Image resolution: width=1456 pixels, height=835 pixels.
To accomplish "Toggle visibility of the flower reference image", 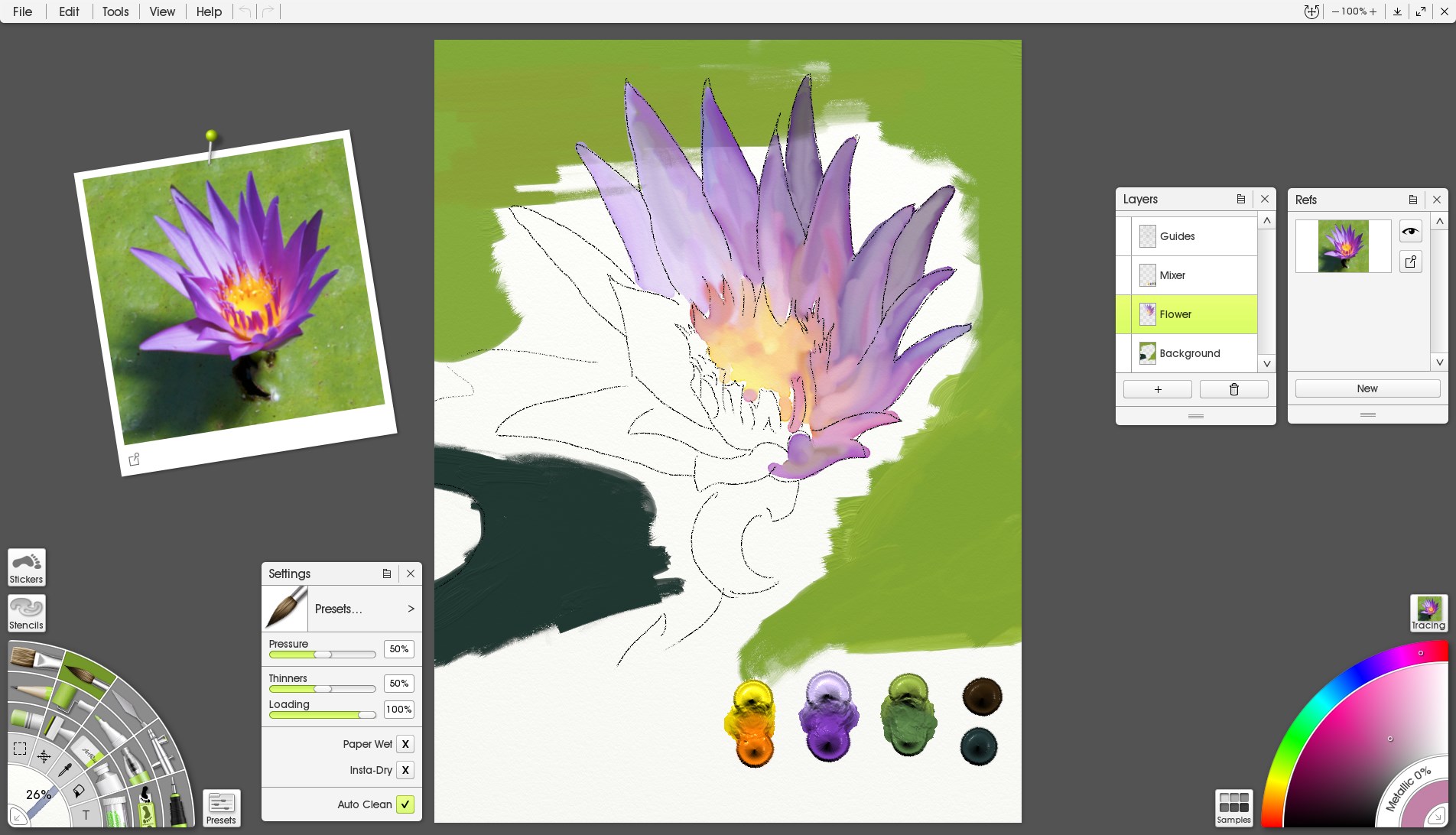I will (1411, 231).
